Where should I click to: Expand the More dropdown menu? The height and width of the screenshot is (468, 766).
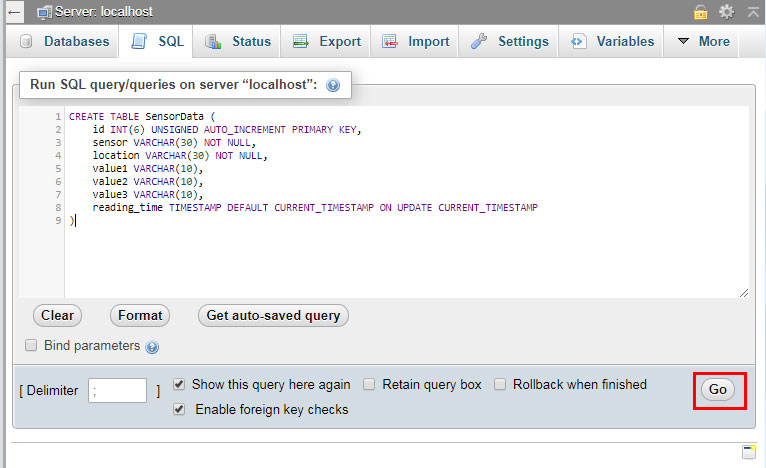[703, 42]
